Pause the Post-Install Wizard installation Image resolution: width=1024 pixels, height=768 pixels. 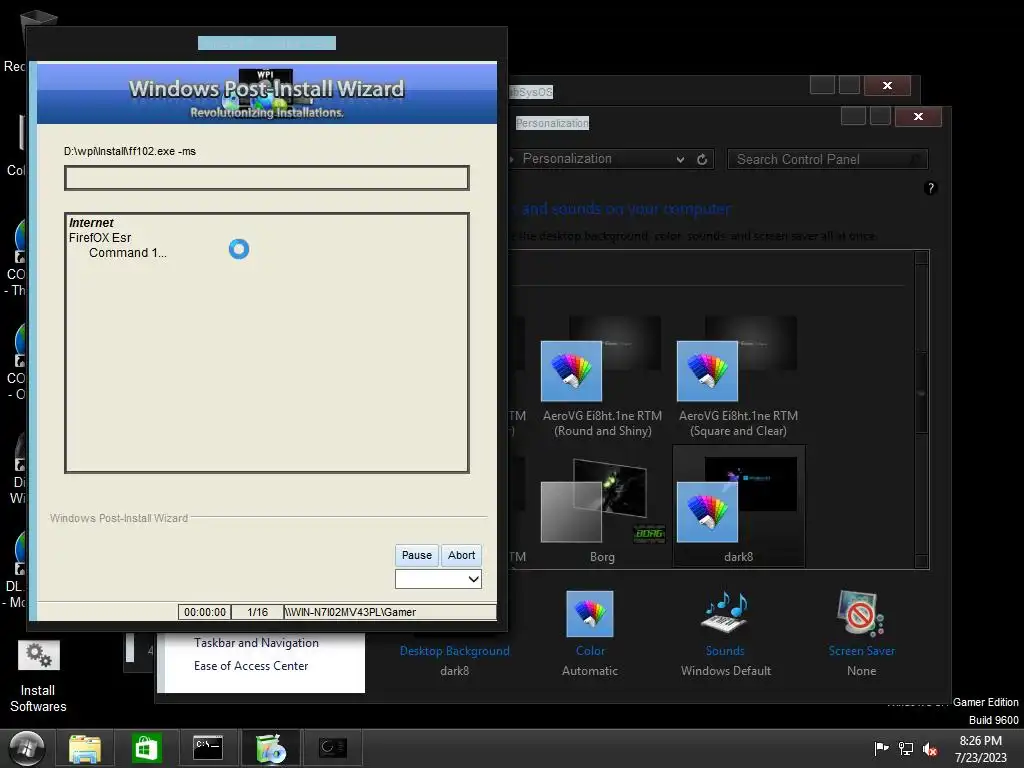tap(417, 555)
